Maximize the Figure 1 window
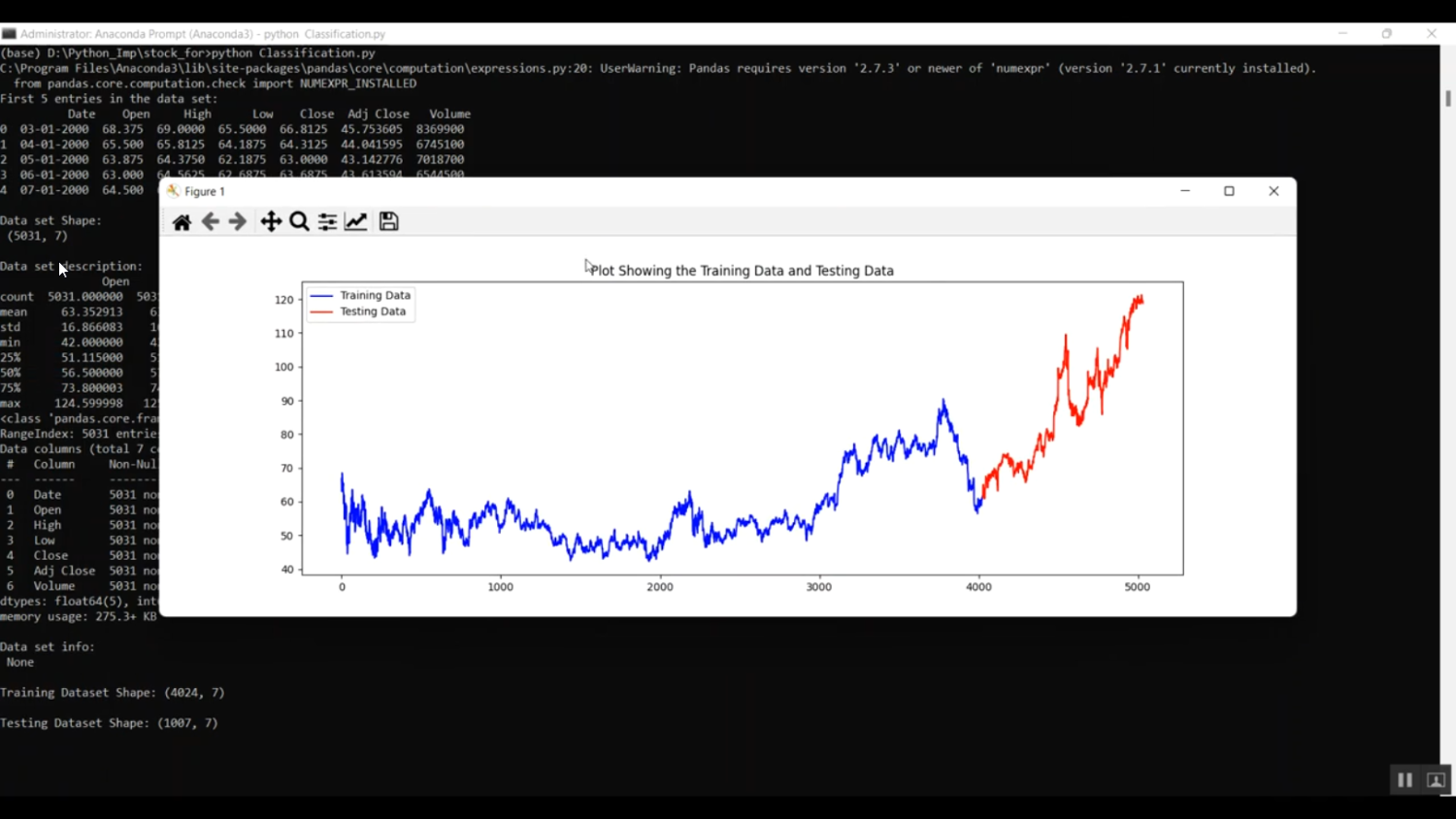Screen dimensions: 1456x819 (1229, 191)
